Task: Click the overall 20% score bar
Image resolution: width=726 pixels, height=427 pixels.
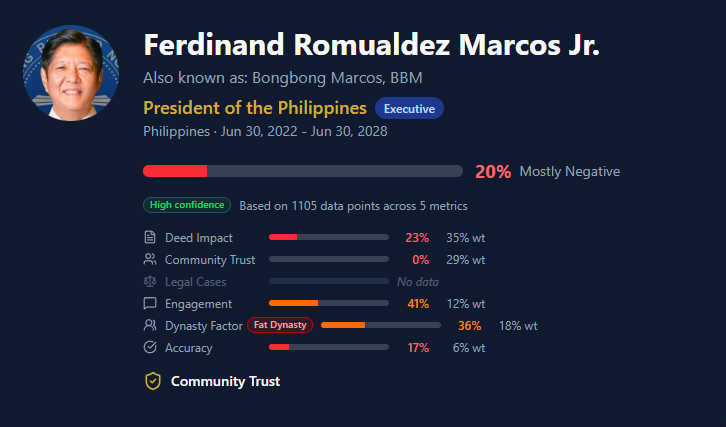Action: [303, 171]
